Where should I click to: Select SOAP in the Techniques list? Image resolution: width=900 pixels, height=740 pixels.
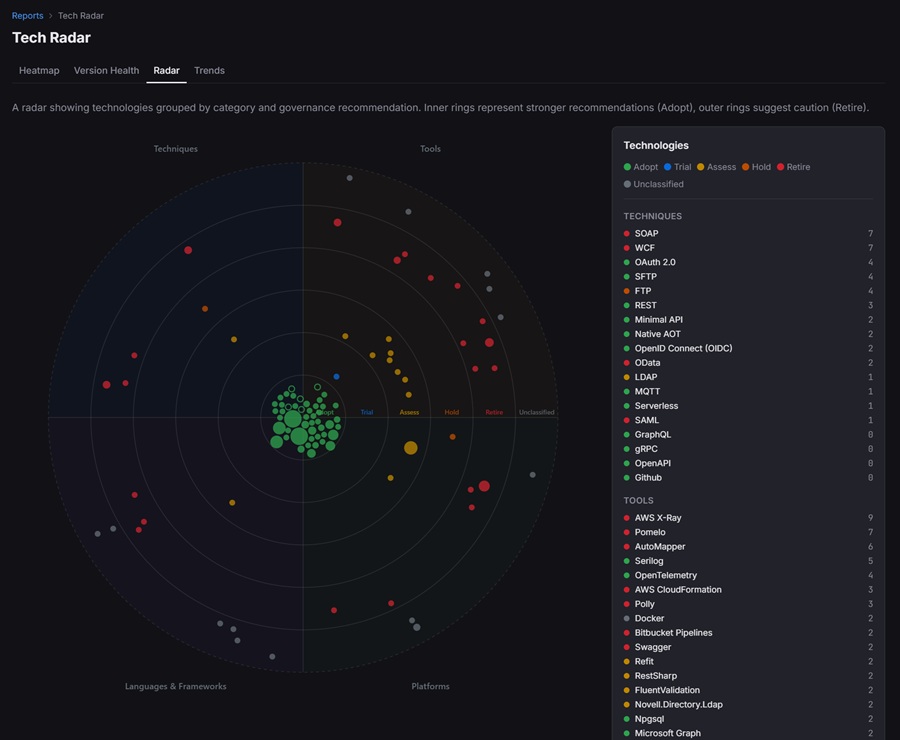coord(748,234)
